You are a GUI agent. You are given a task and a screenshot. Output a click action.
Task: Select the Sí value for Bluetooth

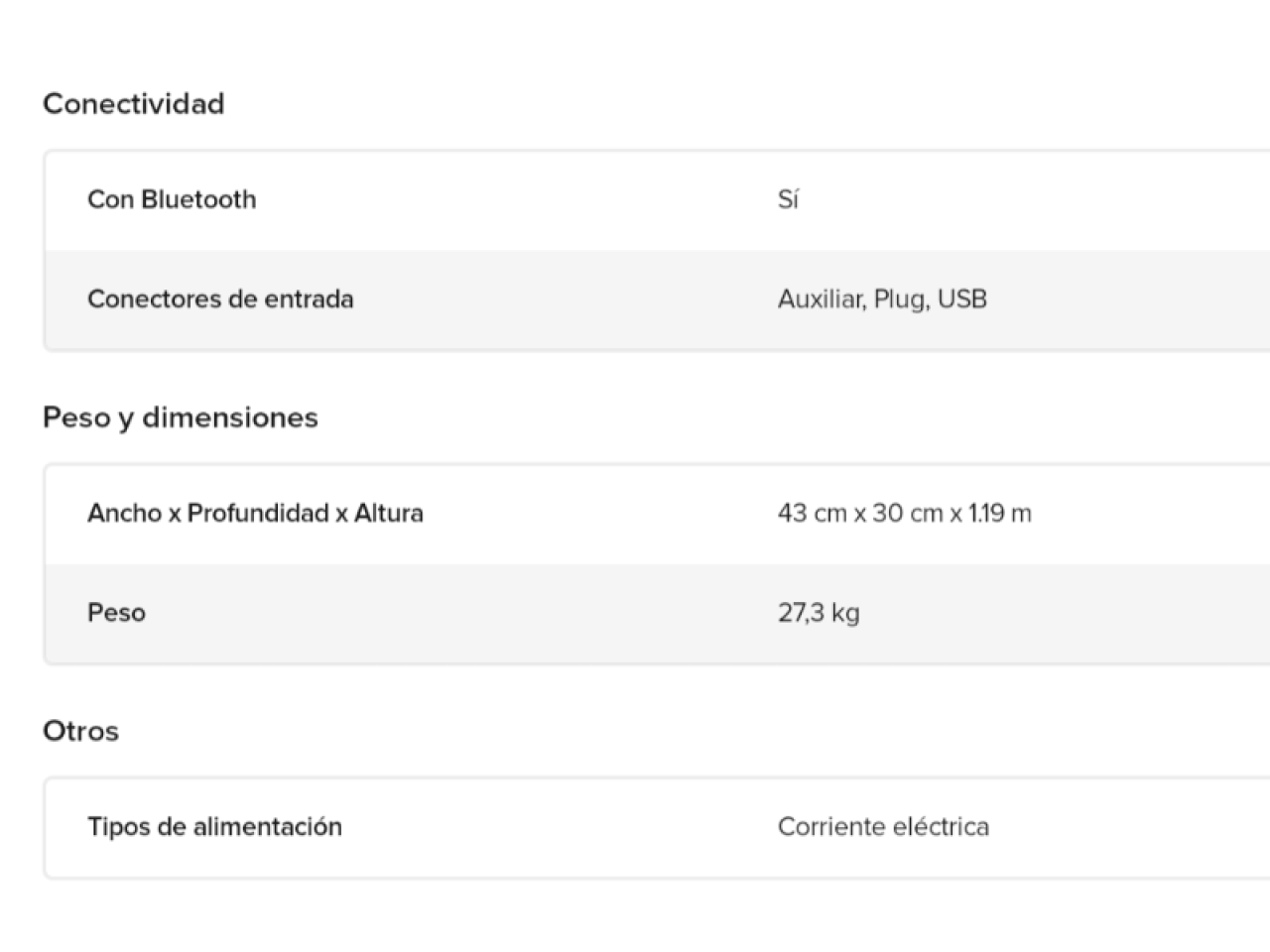[788, 200]
